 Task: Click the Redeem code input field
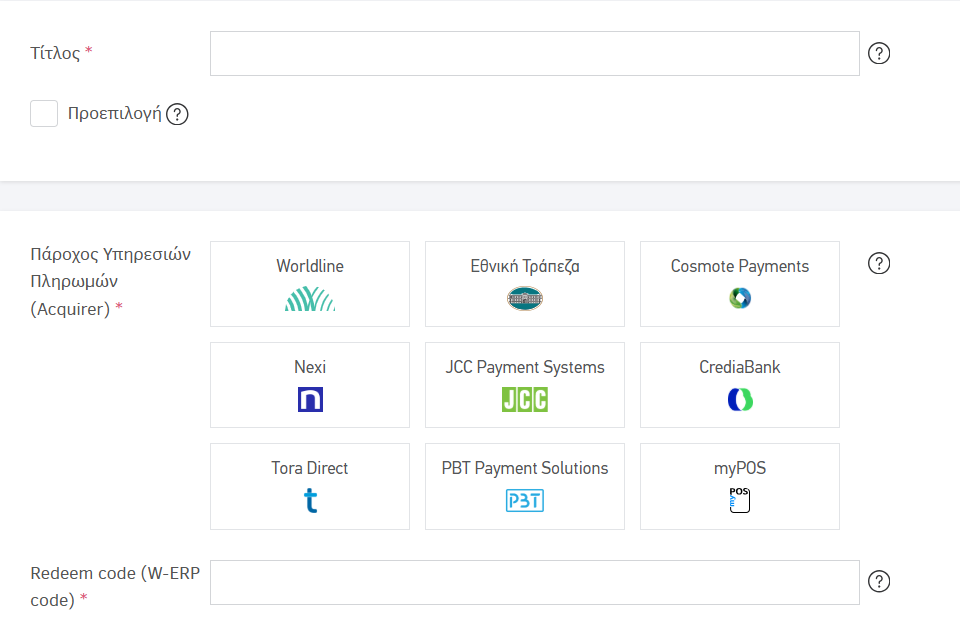(534, 582)
